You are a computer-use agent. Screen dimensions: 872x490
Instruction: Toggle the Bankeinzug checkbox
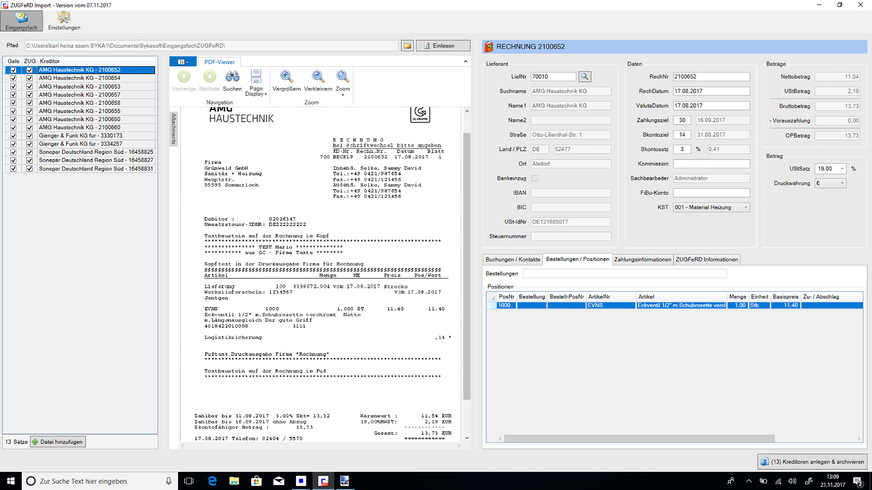pyautogui.click(x=534, y=177)
